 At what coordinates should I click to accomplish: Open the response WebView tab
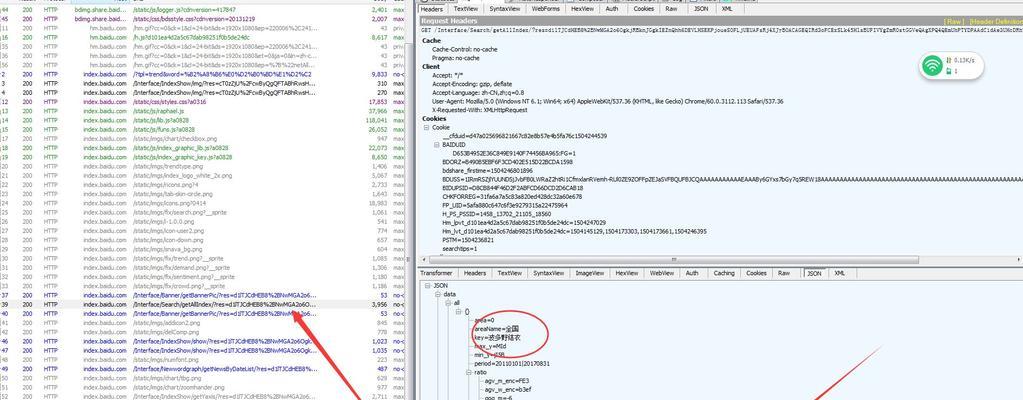662,273
